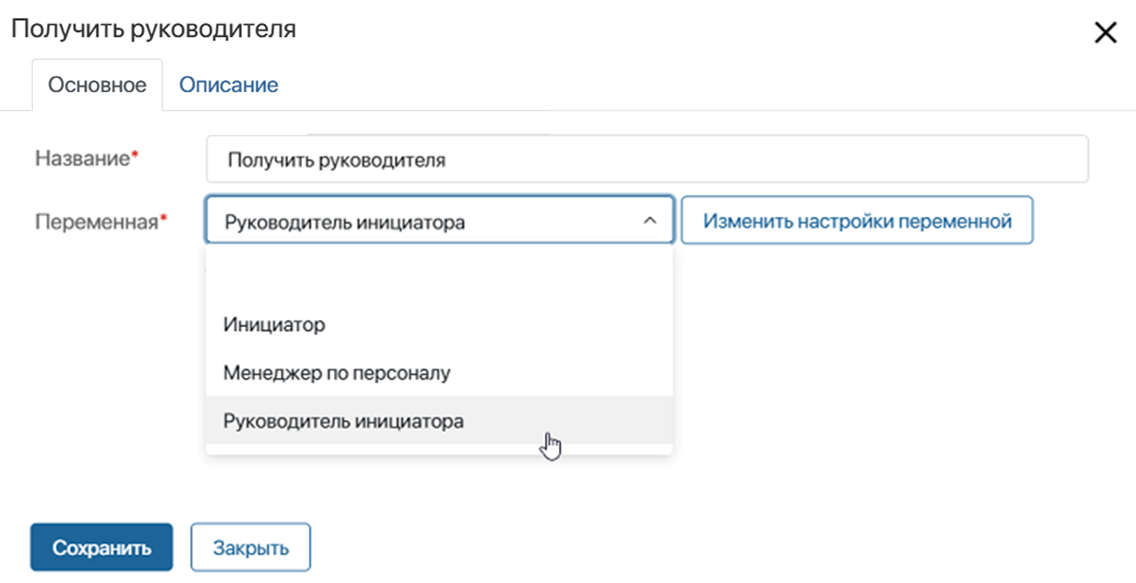Select the Основное tab

97,85
